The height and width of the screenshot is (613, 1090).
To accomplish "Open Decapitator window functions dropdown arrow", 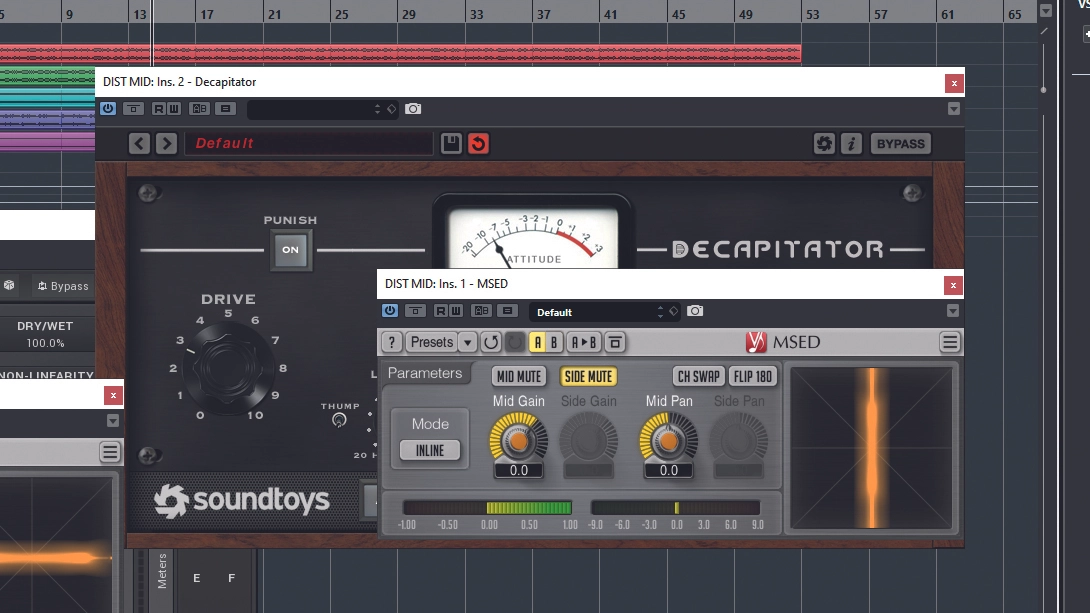I will (x=954, y=109).
